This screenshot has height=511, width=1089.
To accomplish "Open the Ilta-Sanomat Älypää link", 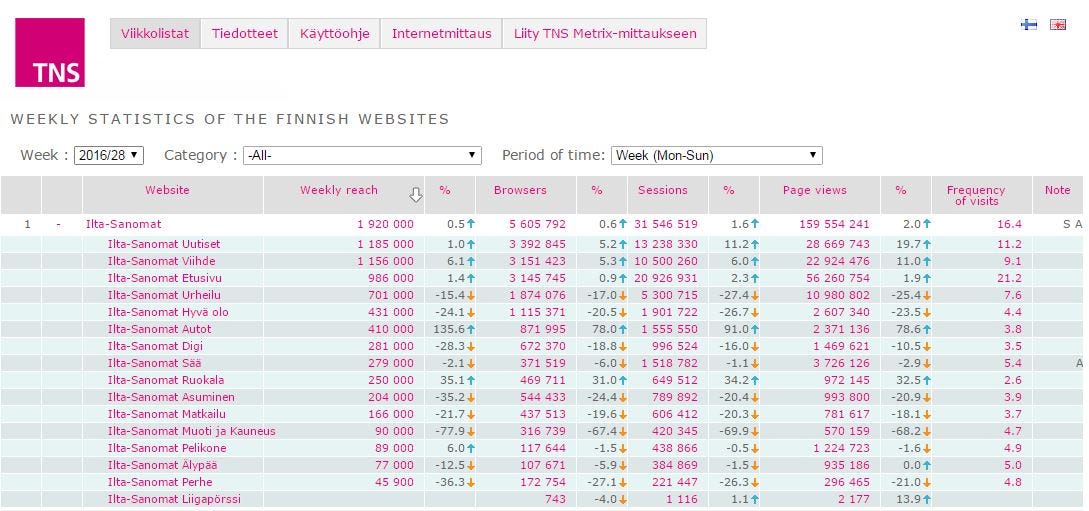I will [163, 465].
